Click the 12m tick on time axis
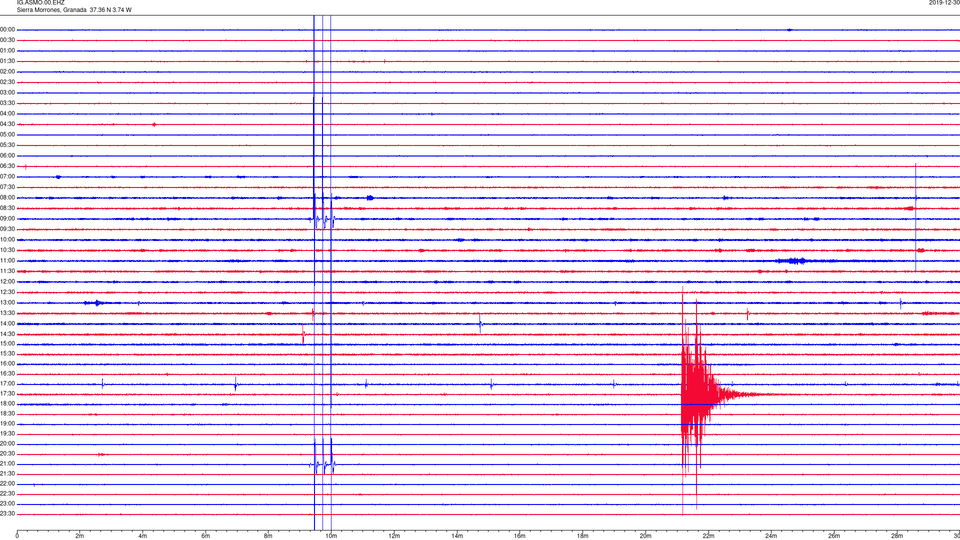Screen dimensions: 960x540 tap(394, 536)
